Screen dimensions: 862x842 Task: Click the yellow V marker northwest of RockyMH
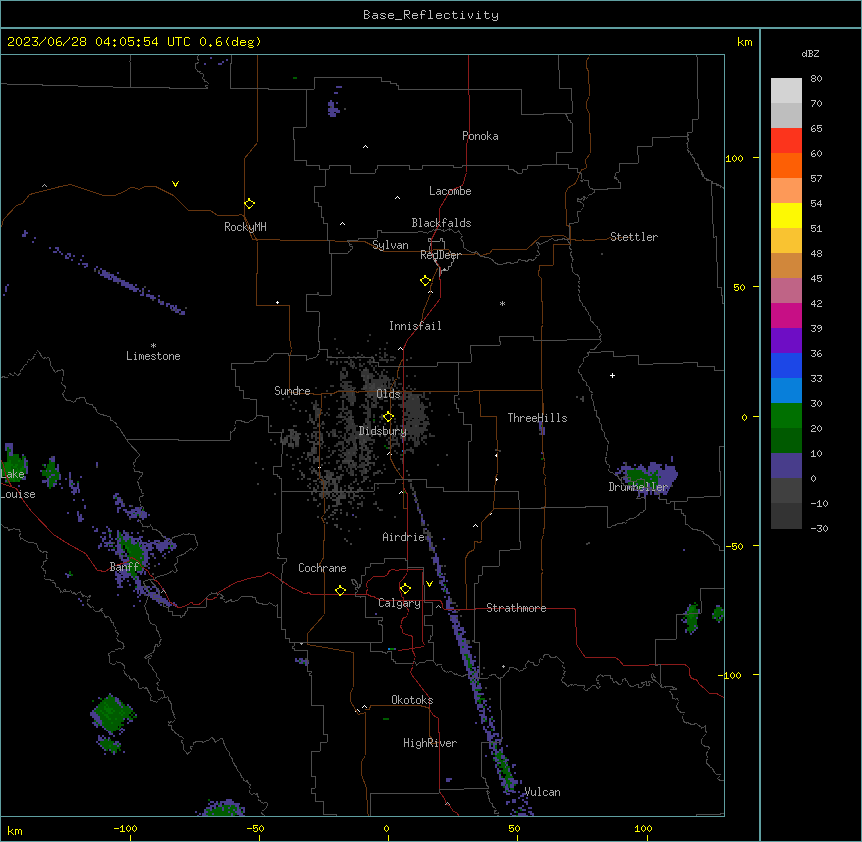(x=175, y=184)
